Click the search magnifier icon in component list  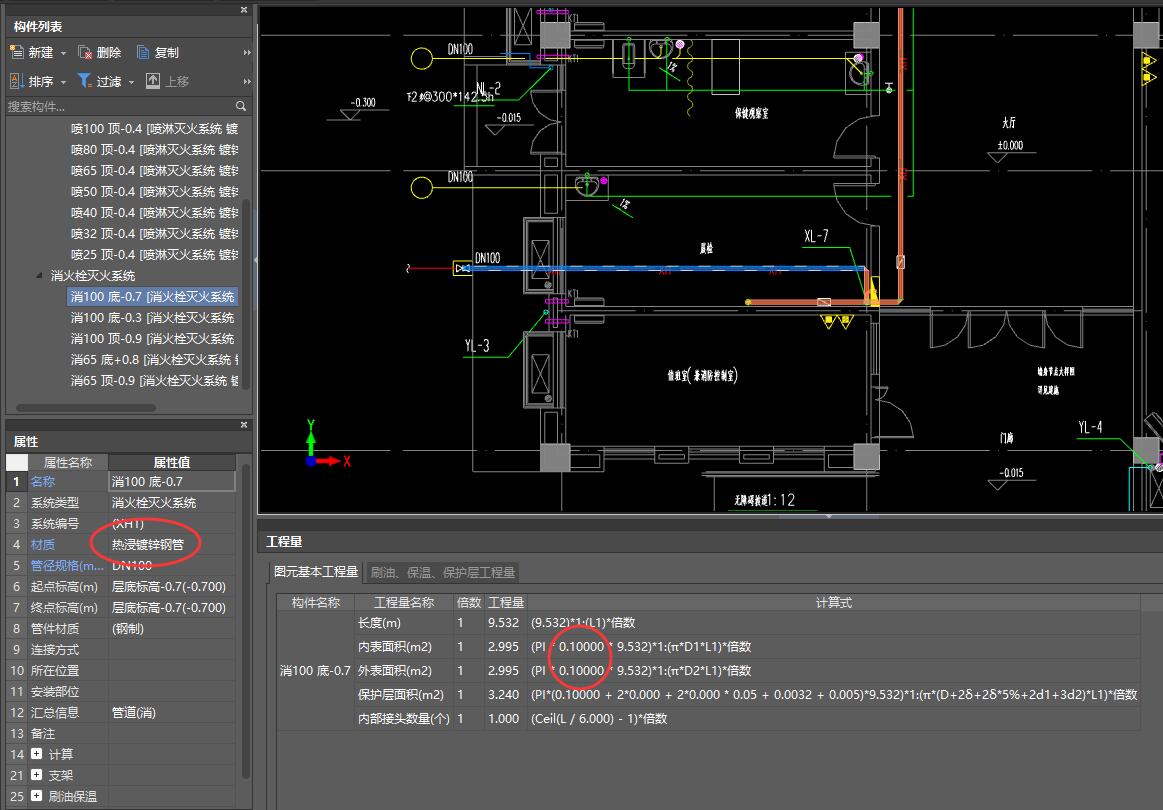(240, 106)
